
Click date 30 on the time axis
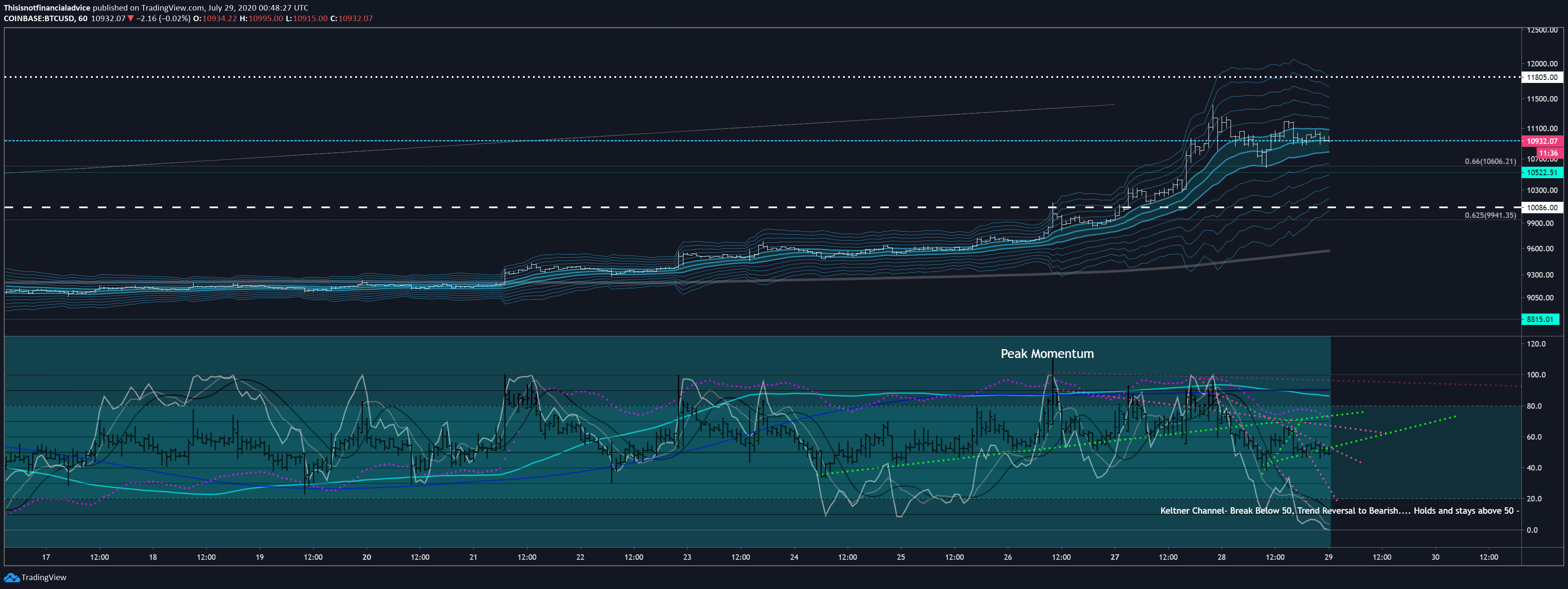coord(1435,557)
